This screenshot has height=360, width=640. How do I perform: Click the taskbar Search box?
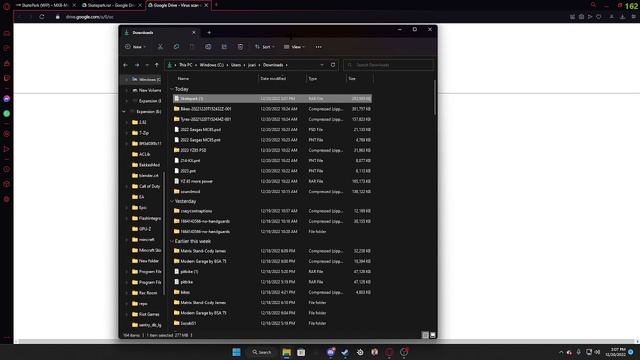tap(262, 352)
